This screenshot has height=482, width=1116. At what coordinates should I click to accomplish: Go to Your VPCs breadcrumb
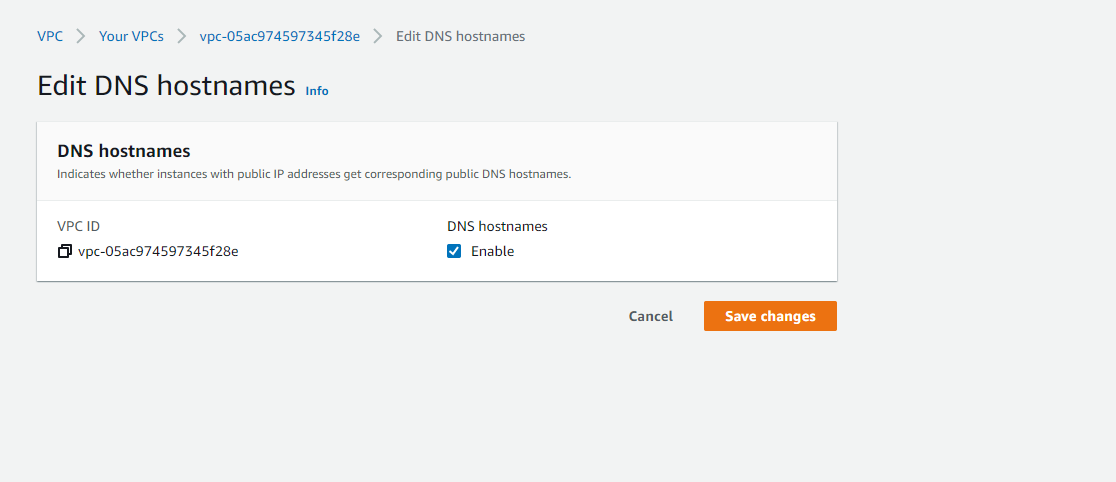(131, 36)
